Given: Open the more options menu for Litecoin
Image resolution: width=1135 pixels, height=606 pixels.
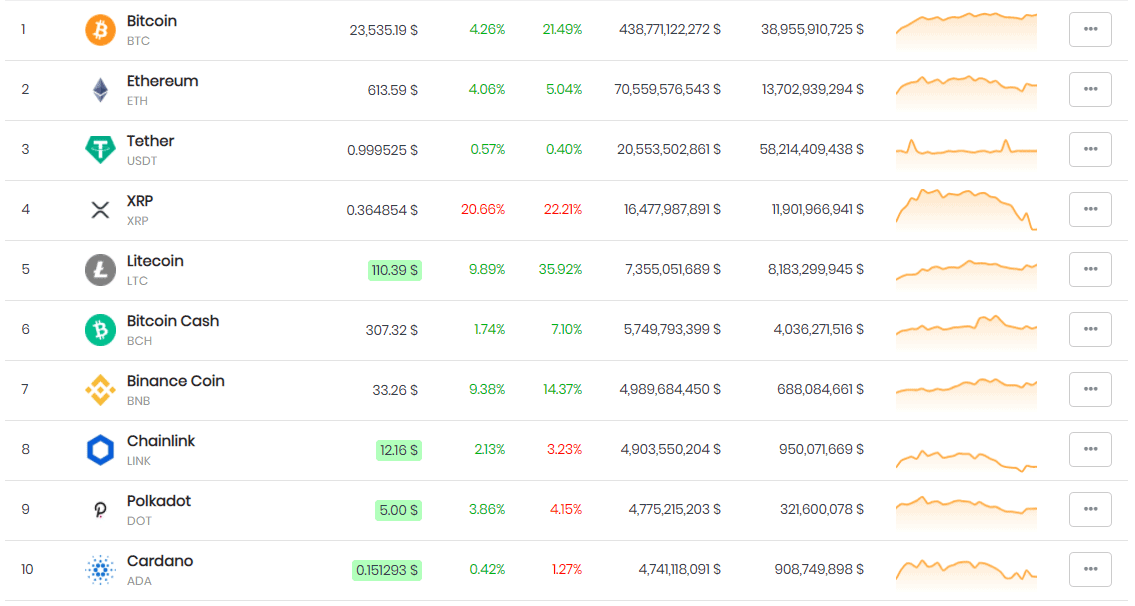Looking at the screenshot, I should tap(1090, 270).
